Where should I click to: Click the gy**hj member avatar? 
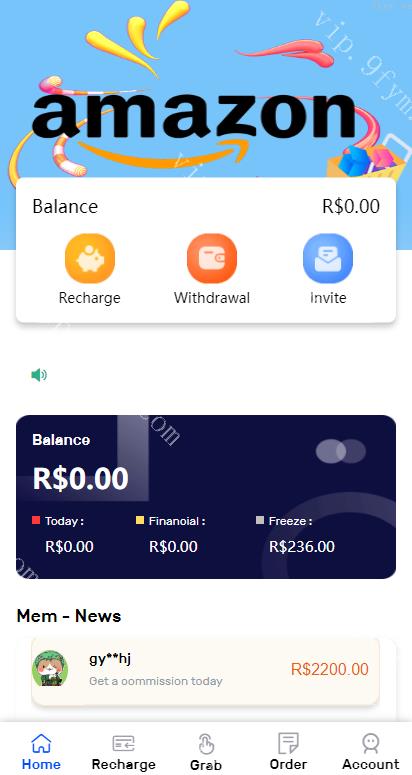pos(50,668)
